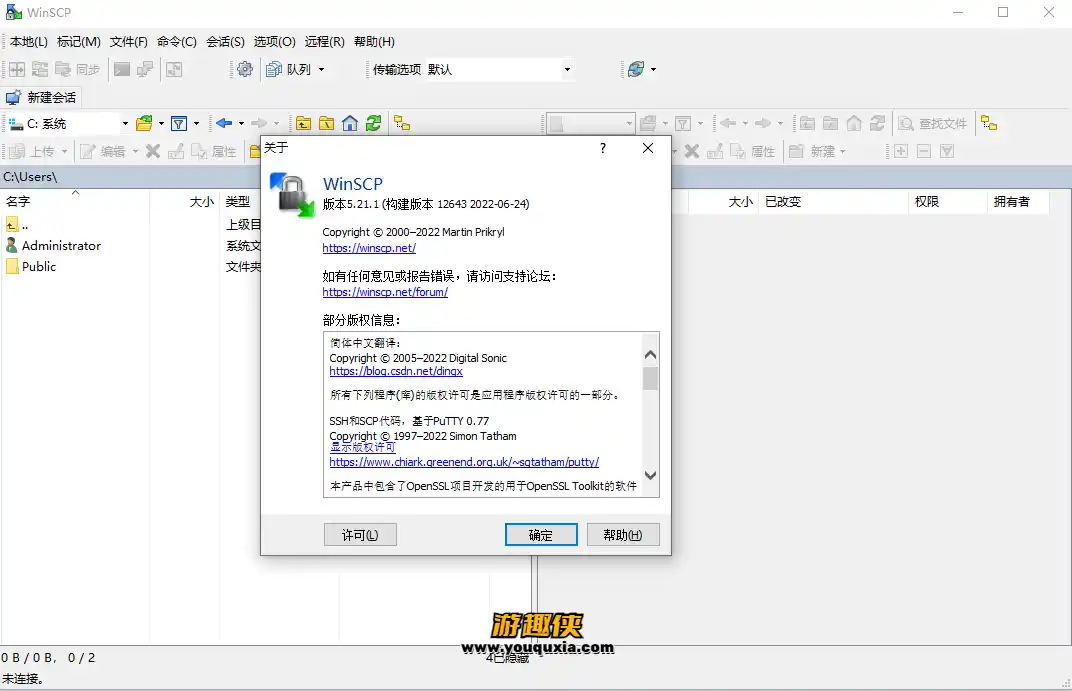Expand the 队列 queue dropdown arrow
Screen dimensions: 1072x691
point(321,69)
